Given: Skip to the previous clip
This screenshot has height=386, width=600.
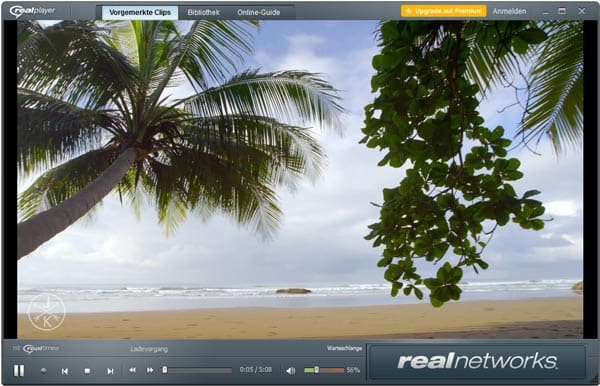Looking at the screenshot, I should [x=65, y=371].
